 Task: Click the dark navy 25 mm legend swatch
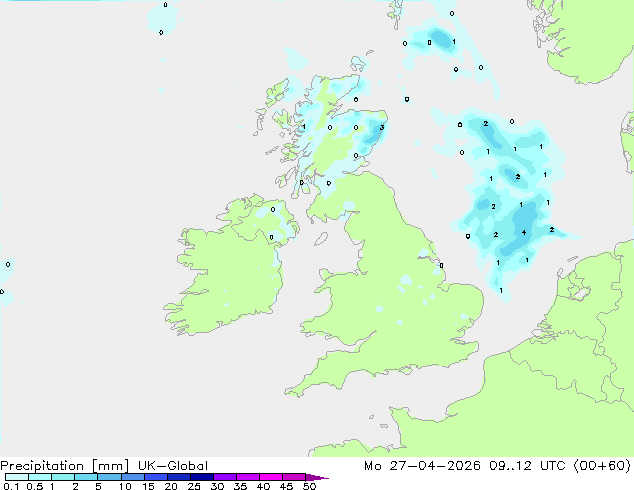click(x=202, y=477)
